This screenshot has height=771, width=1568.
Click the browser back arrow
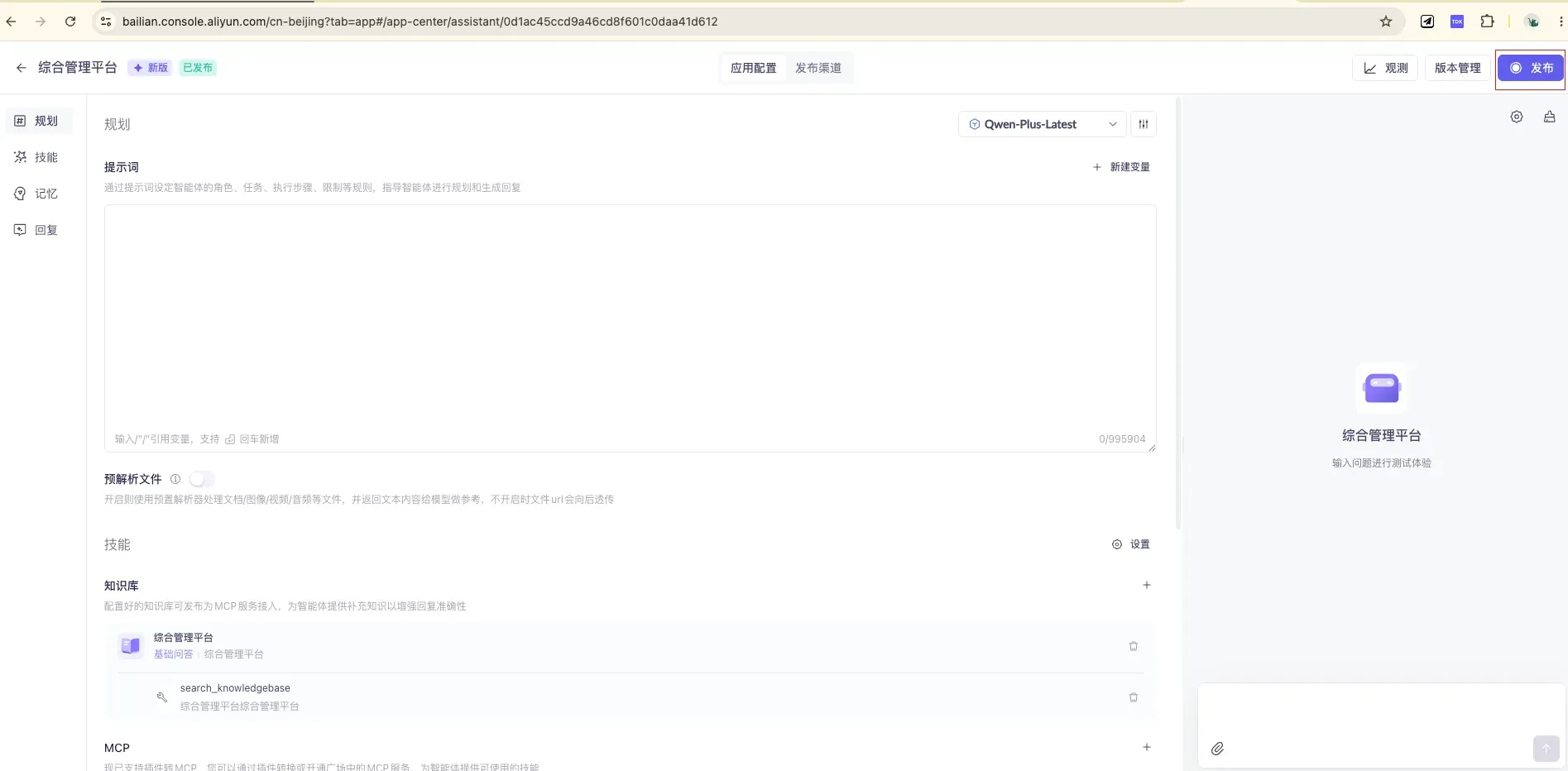coord(11,22)
